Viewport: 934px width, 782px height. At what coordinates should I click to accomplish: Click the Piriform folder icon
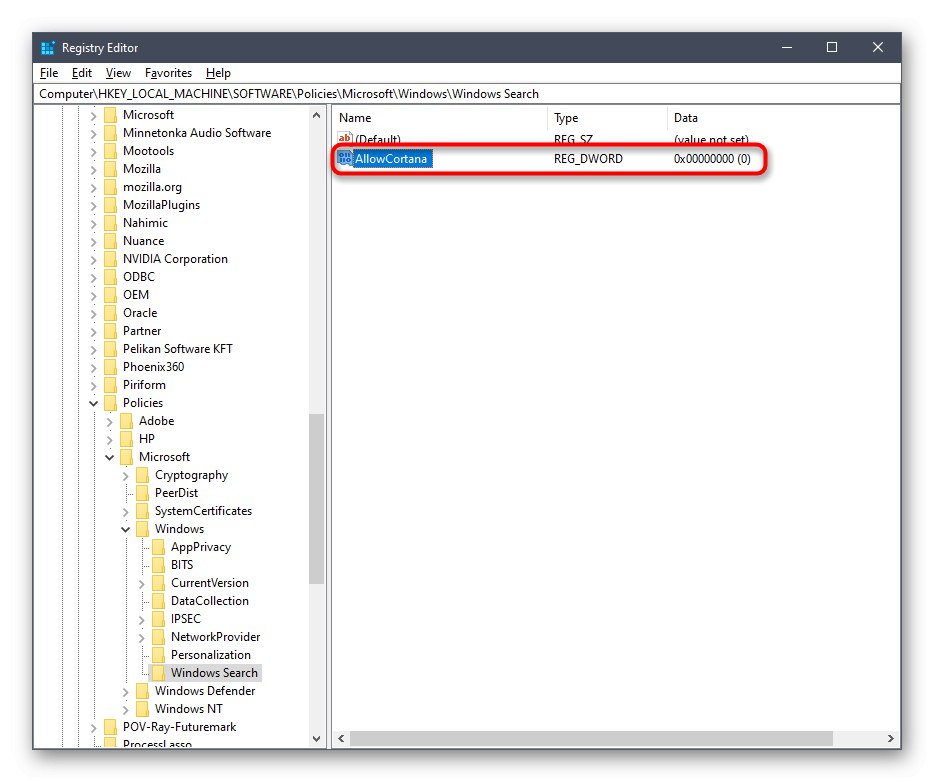tap(110, 385)
